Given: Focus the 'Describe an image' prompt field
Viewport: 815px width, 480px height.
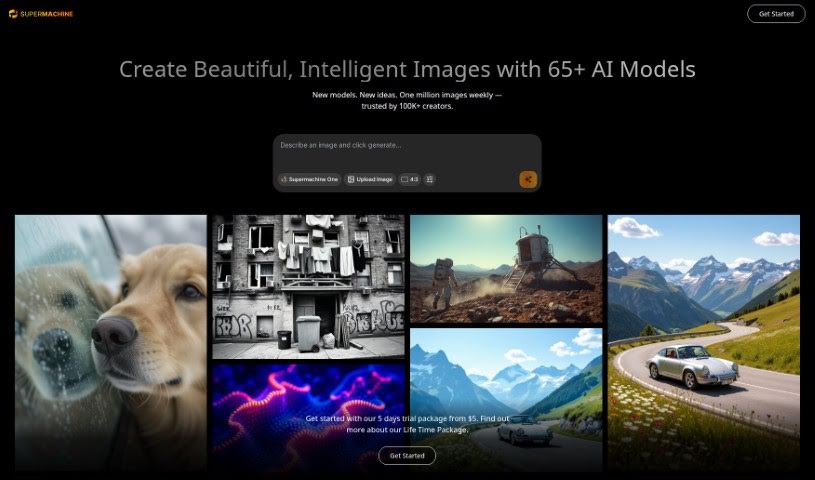Looking at the screenshot, I should point(407,152).
